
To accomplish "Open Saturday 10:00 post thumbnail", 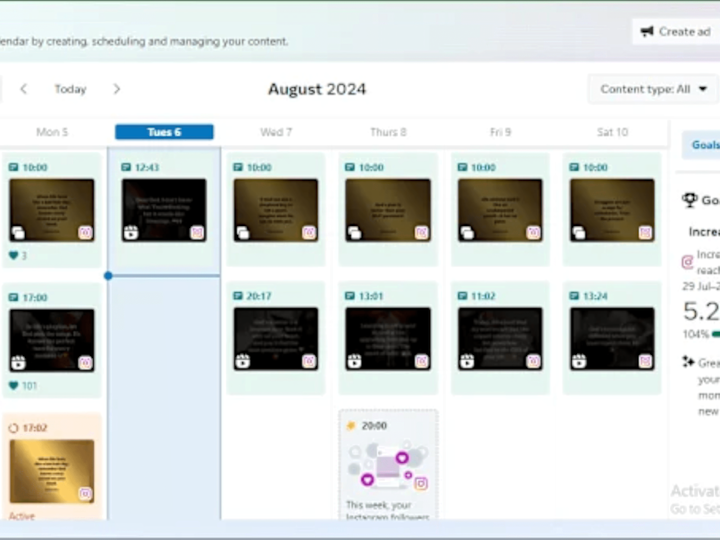I will [612, 210].
